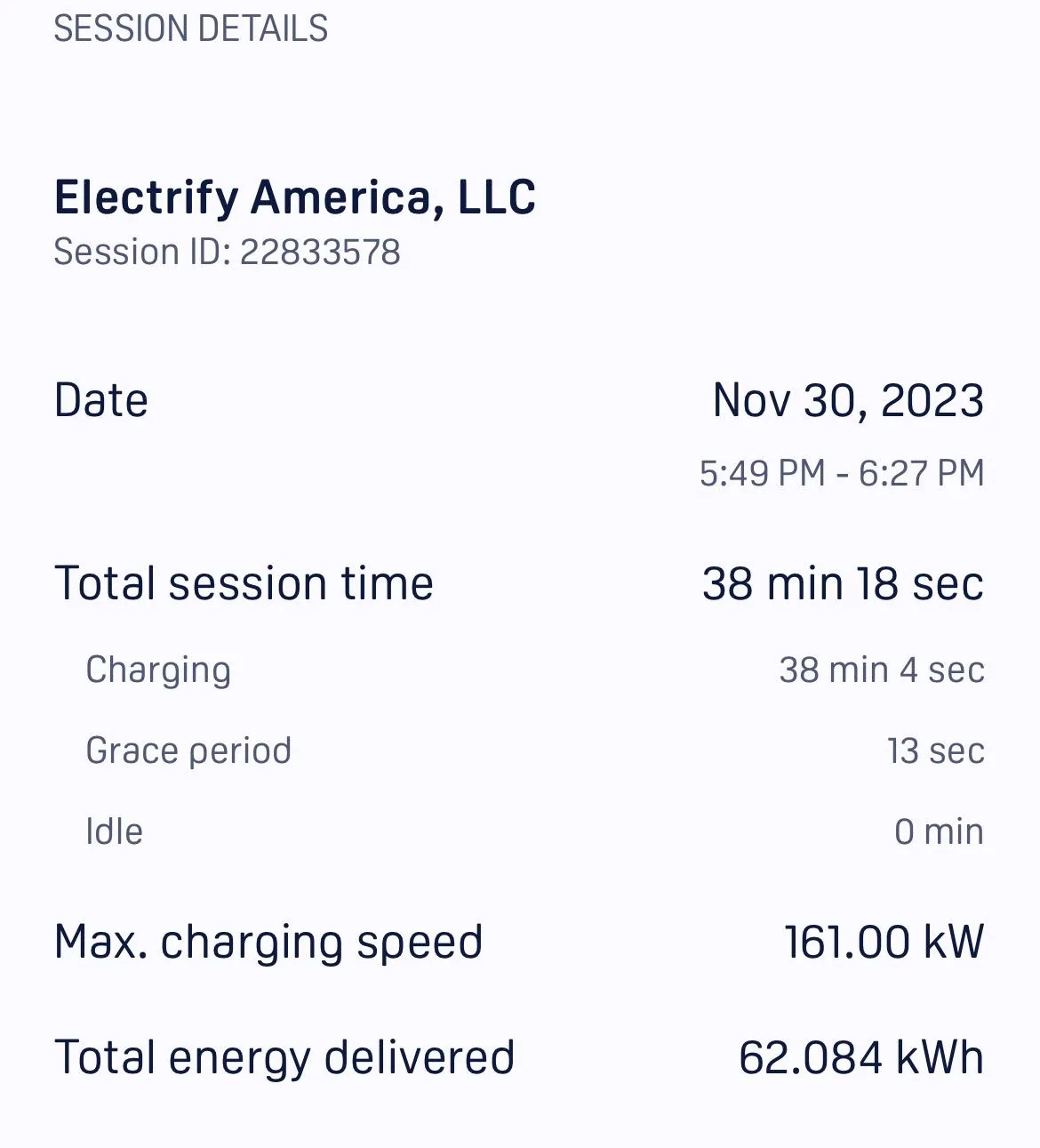Screen dimensions: 1040x1148
Task: Select the Total session time label
Action: [244, 584]
